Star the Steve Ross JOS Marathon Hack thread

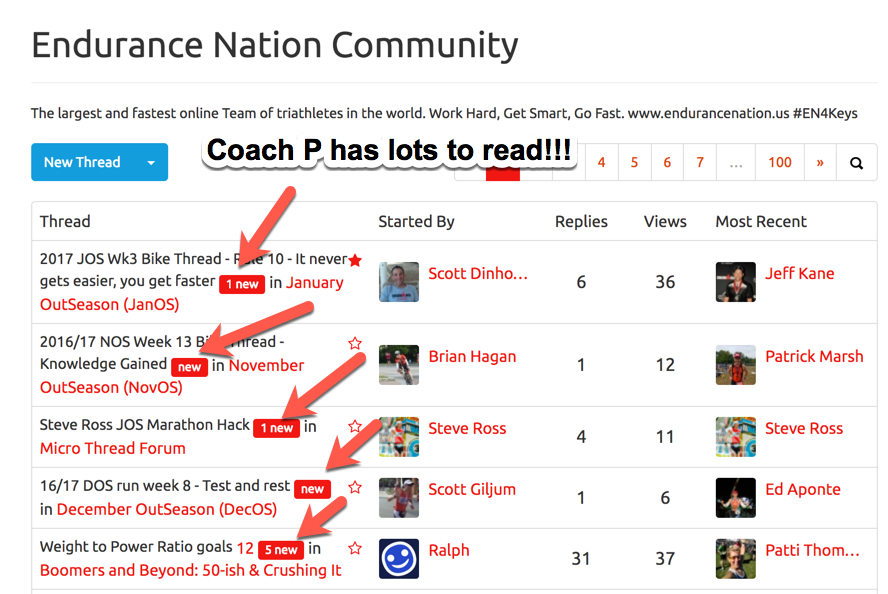coord(355,426)
